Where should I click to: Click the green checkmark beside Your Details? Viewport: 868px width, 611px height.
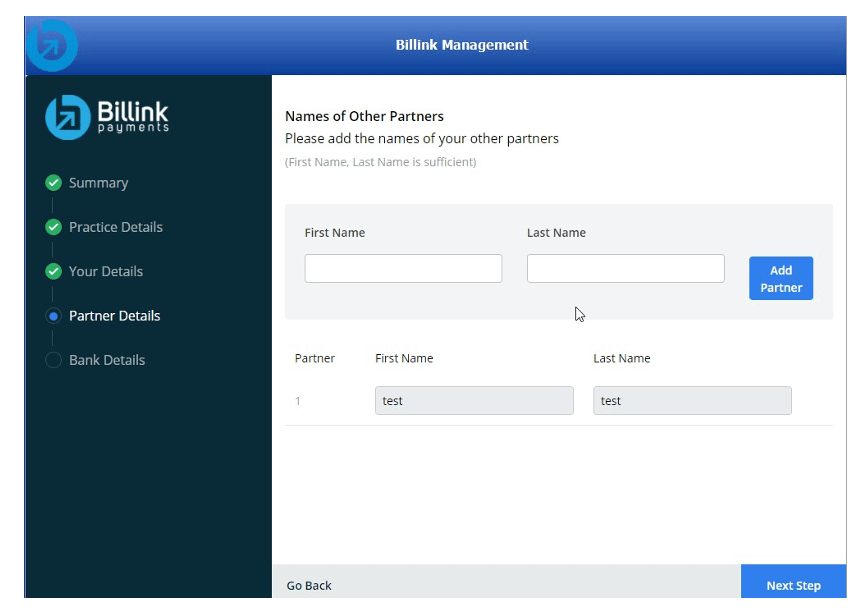coord(54,271)
